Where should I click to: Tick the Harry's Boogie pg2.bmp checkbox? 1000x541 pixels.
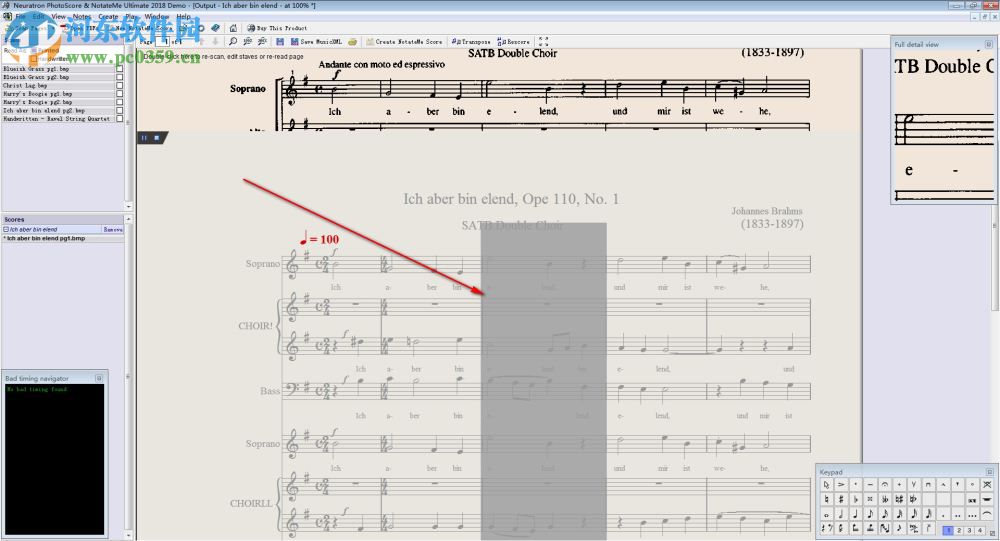point(119,101)
